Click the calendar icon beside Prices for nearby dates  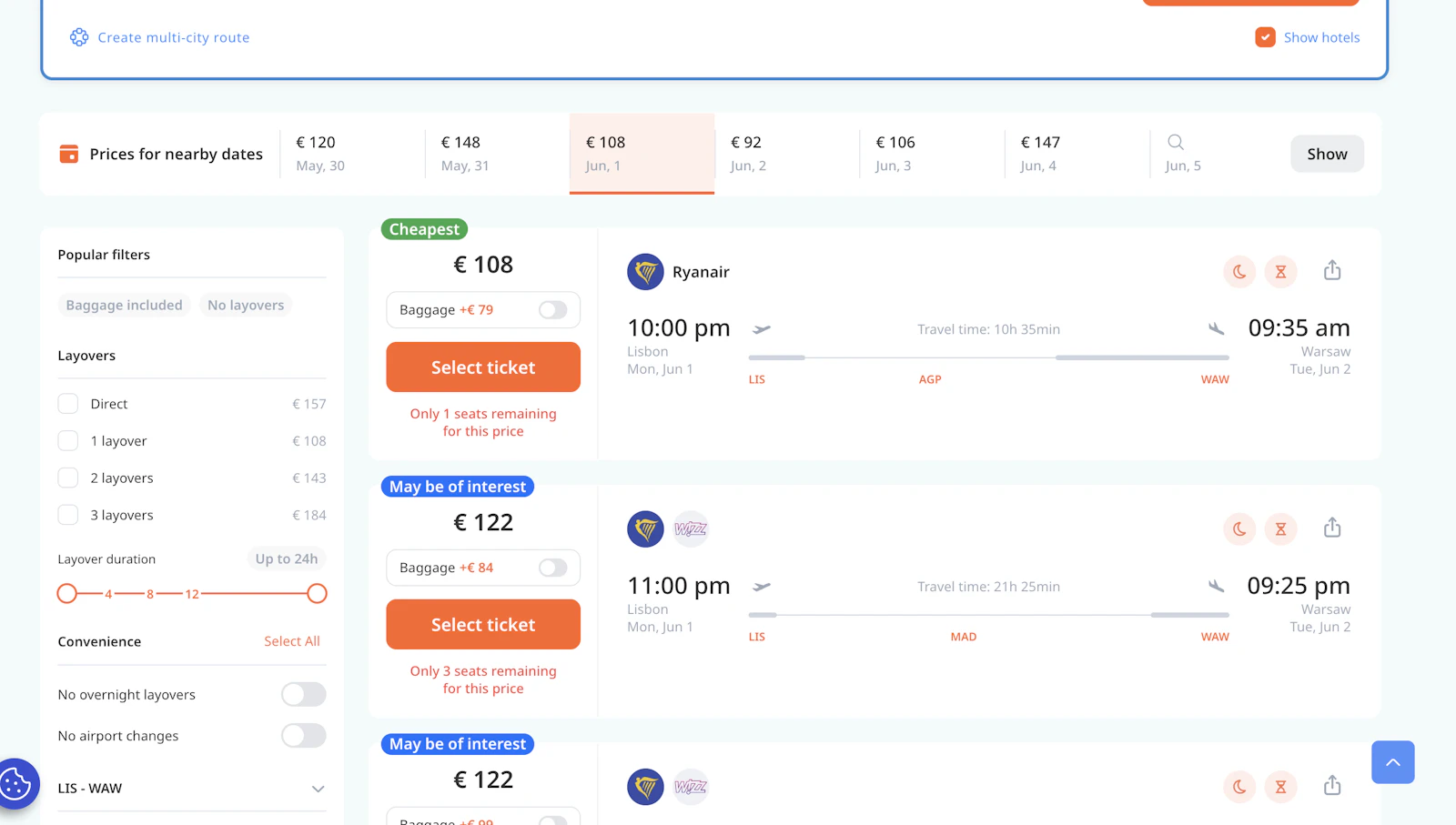[x=68, y=154]
